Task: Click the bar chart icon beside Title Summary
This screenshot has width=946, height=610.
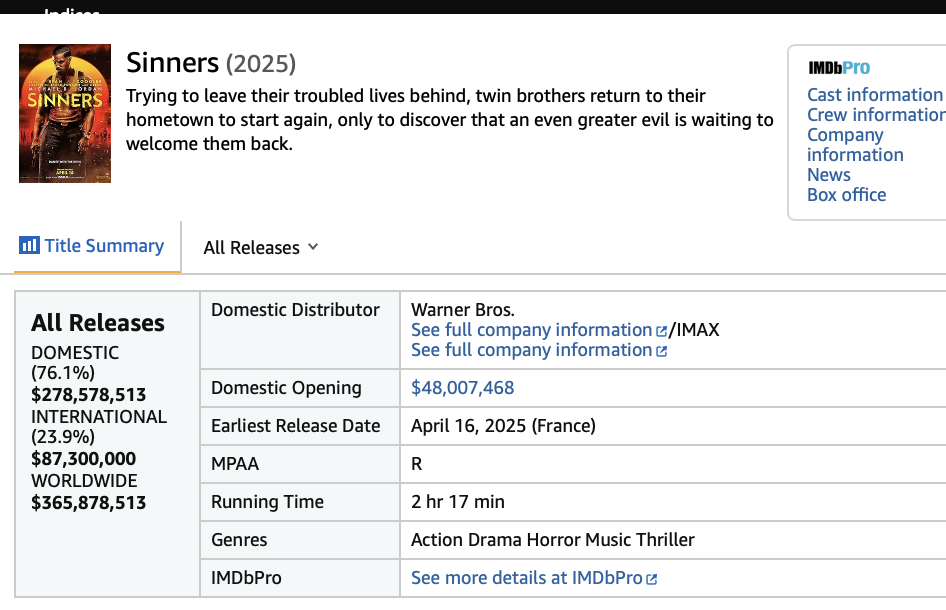Action: (29, 245)
